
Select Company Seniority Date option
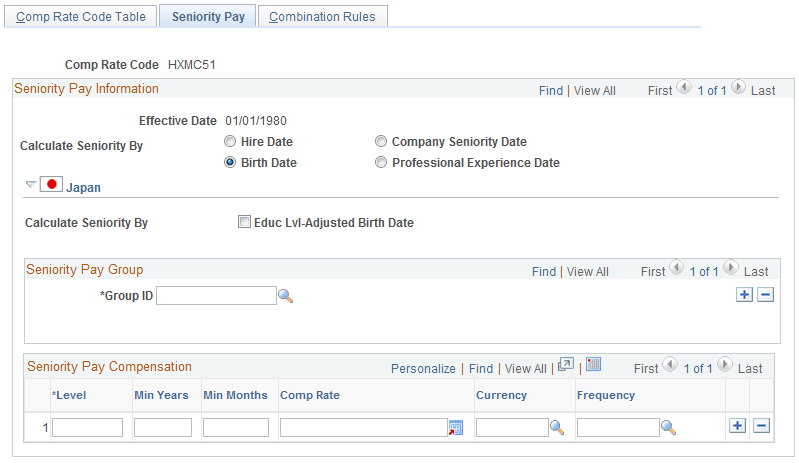[x=381, y=142]
